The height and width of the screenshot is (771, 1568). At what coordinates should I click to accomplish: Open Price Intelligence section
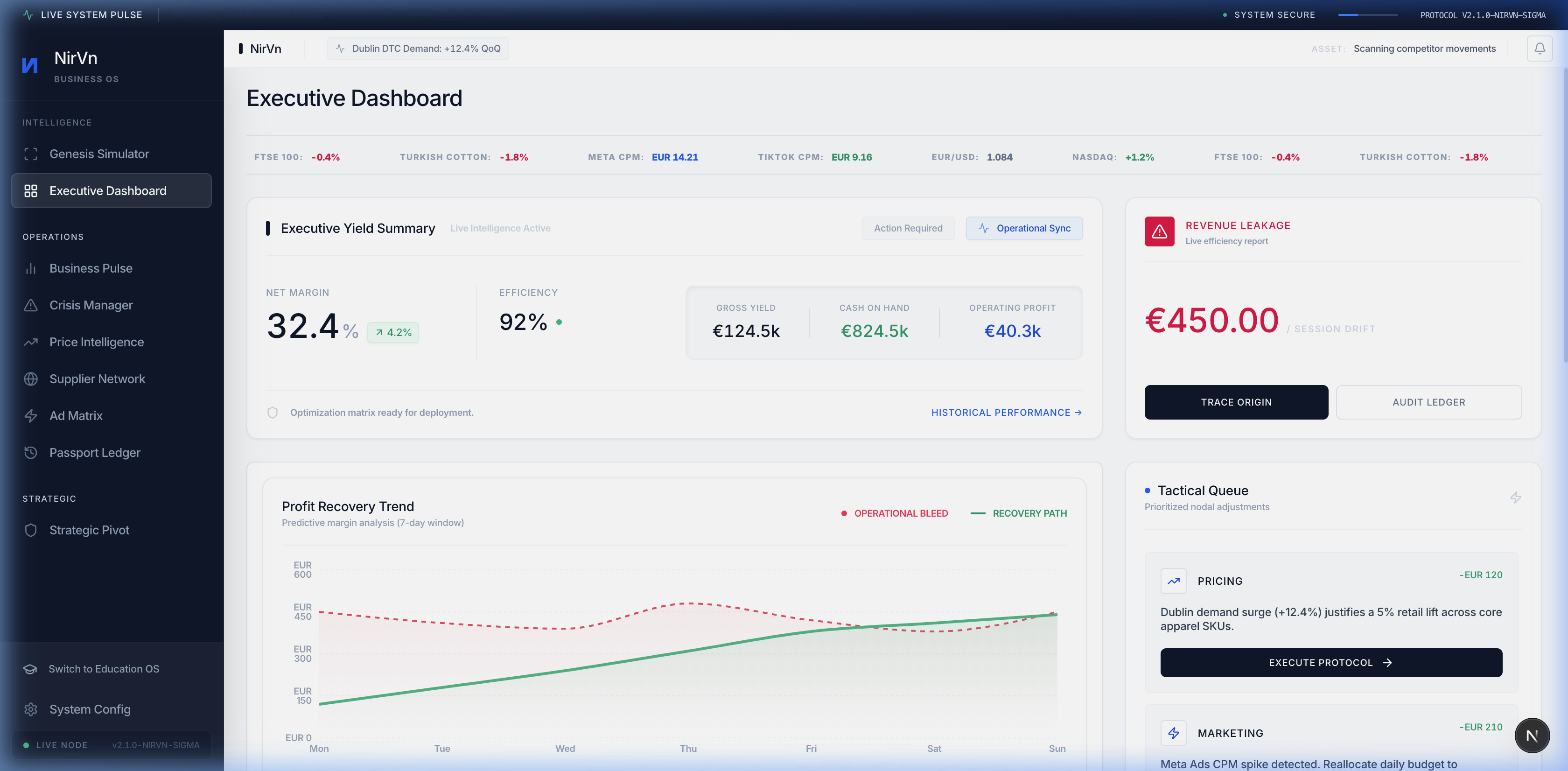point(112,342)
